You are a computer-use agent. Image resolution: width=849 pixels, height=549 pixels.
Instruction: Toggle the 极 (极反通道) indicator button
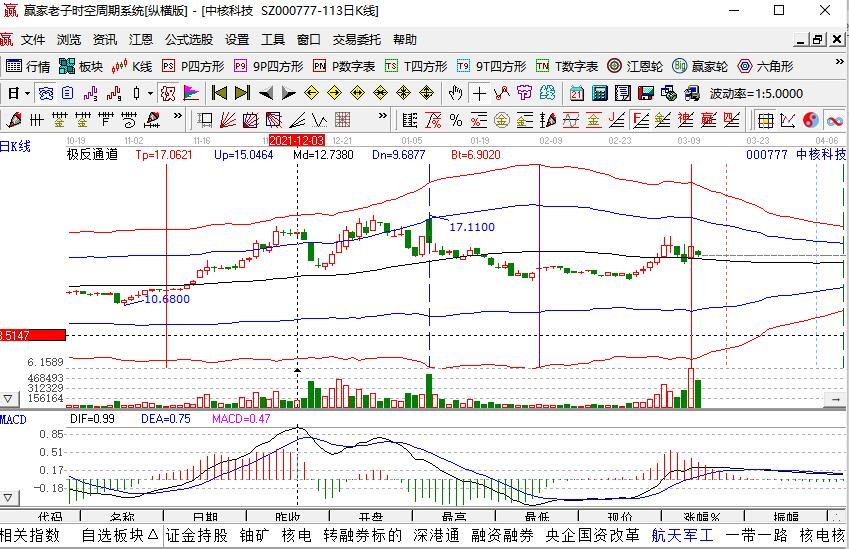(167, 93)
